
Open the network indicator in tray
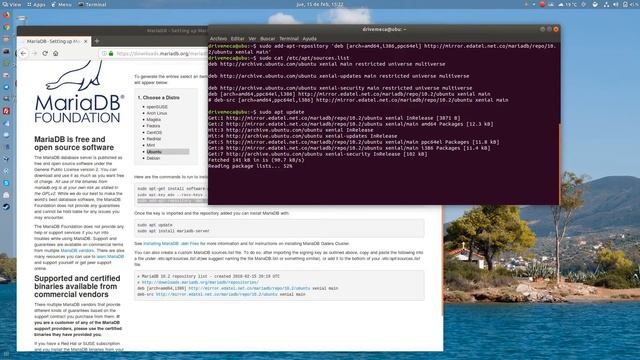tap(606, 4)
